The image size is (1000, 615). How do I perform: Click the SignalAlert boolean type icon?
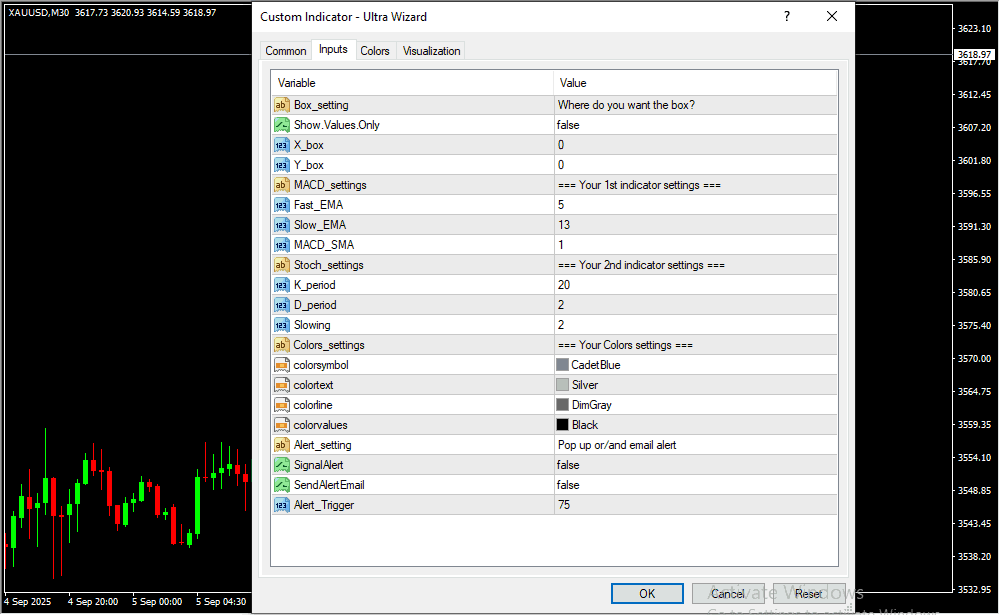coord(281,465)
